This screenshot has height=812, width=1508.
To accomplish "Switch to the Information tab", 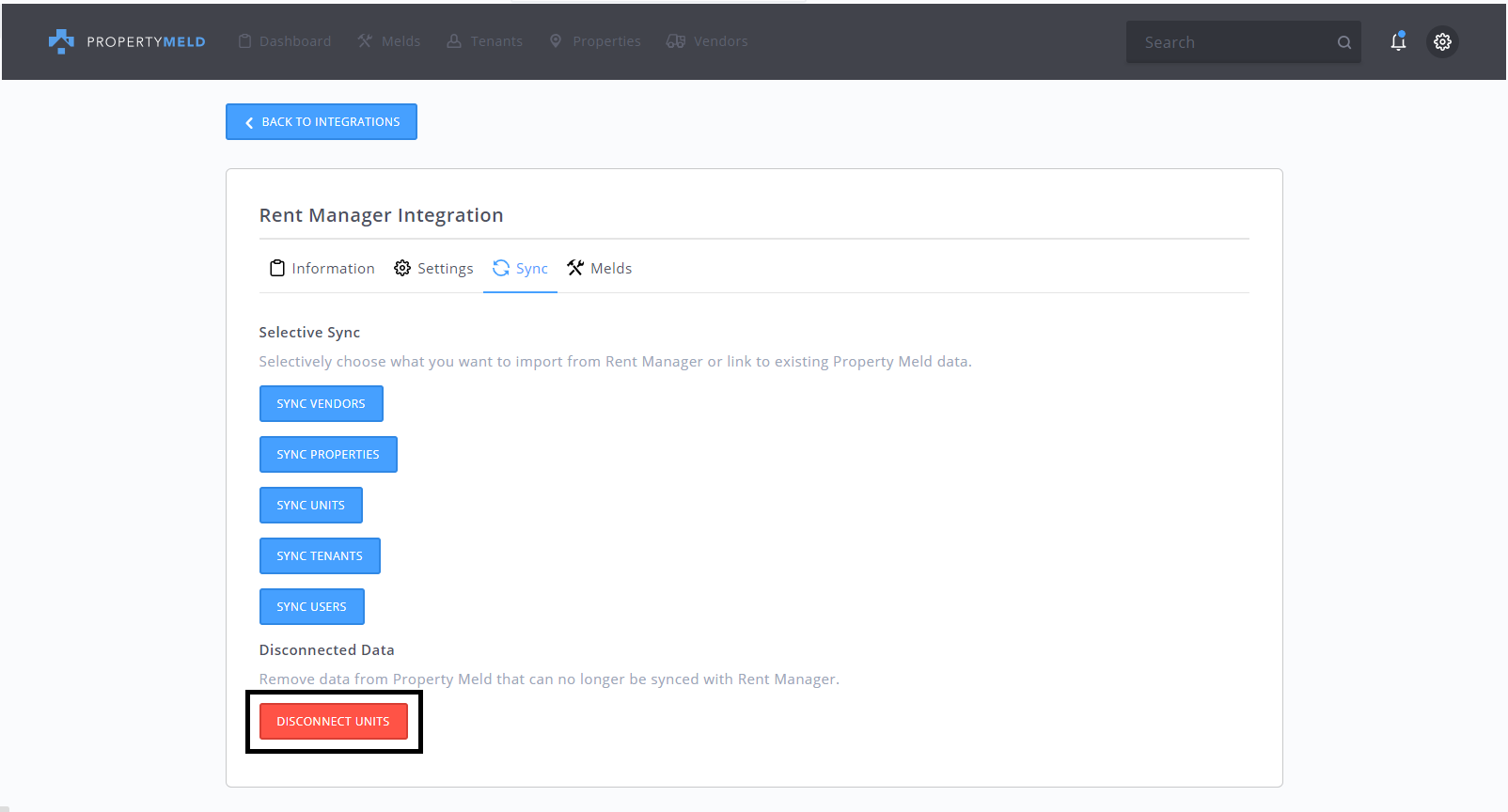I will click(x=322, y=269).
